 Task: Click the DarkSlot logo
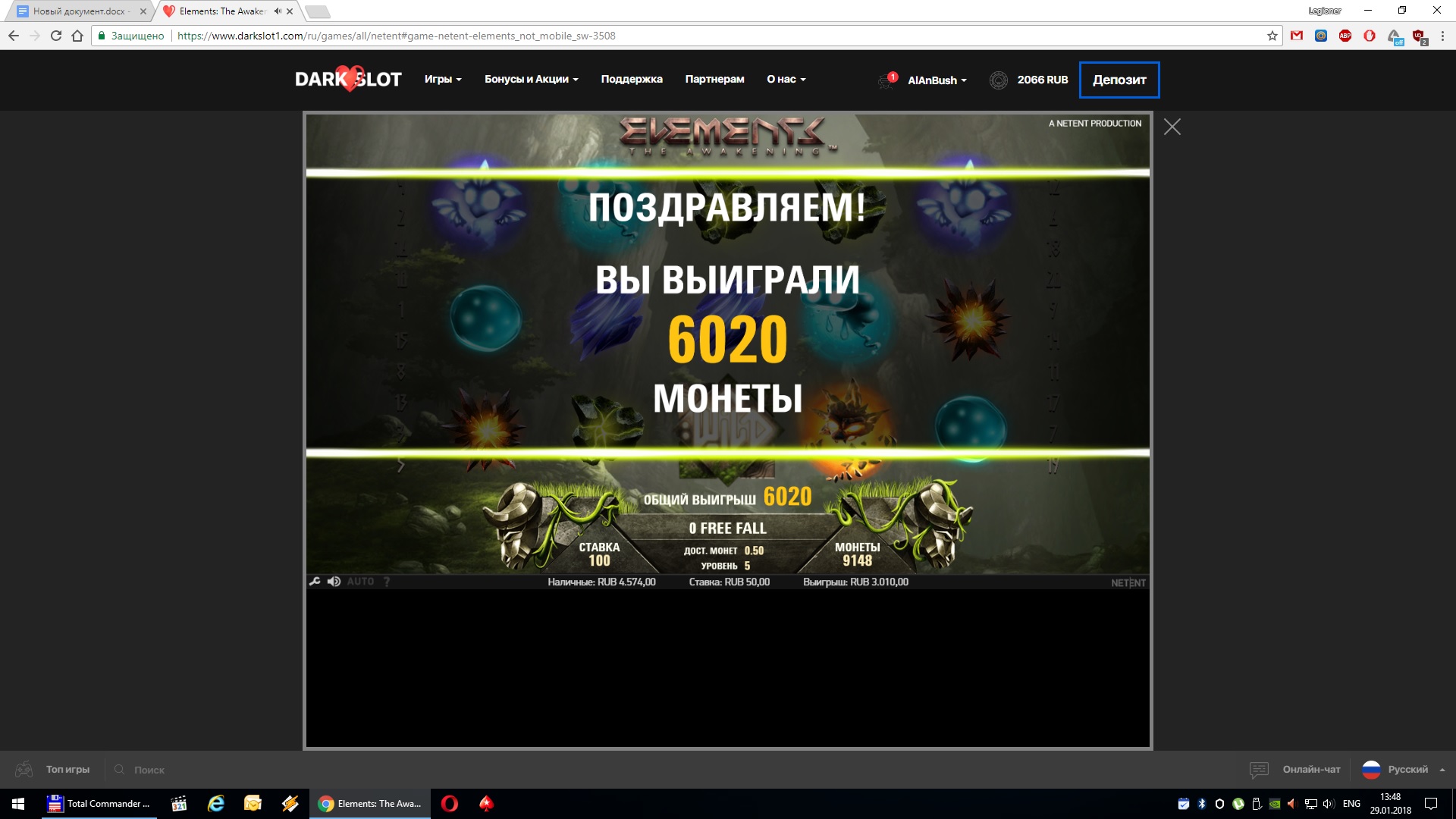[348, 79]
